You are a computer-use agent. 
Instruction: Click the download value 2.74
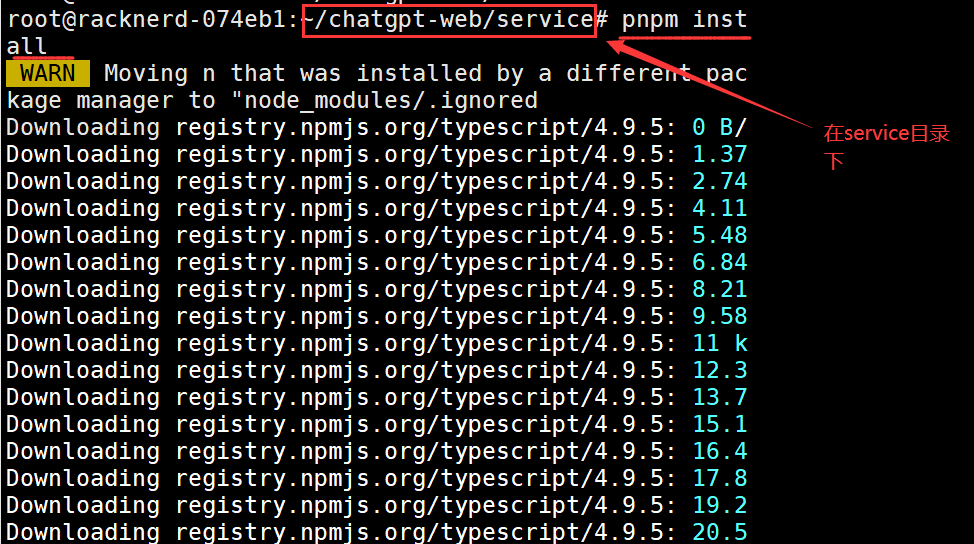[x=719, y=181]
